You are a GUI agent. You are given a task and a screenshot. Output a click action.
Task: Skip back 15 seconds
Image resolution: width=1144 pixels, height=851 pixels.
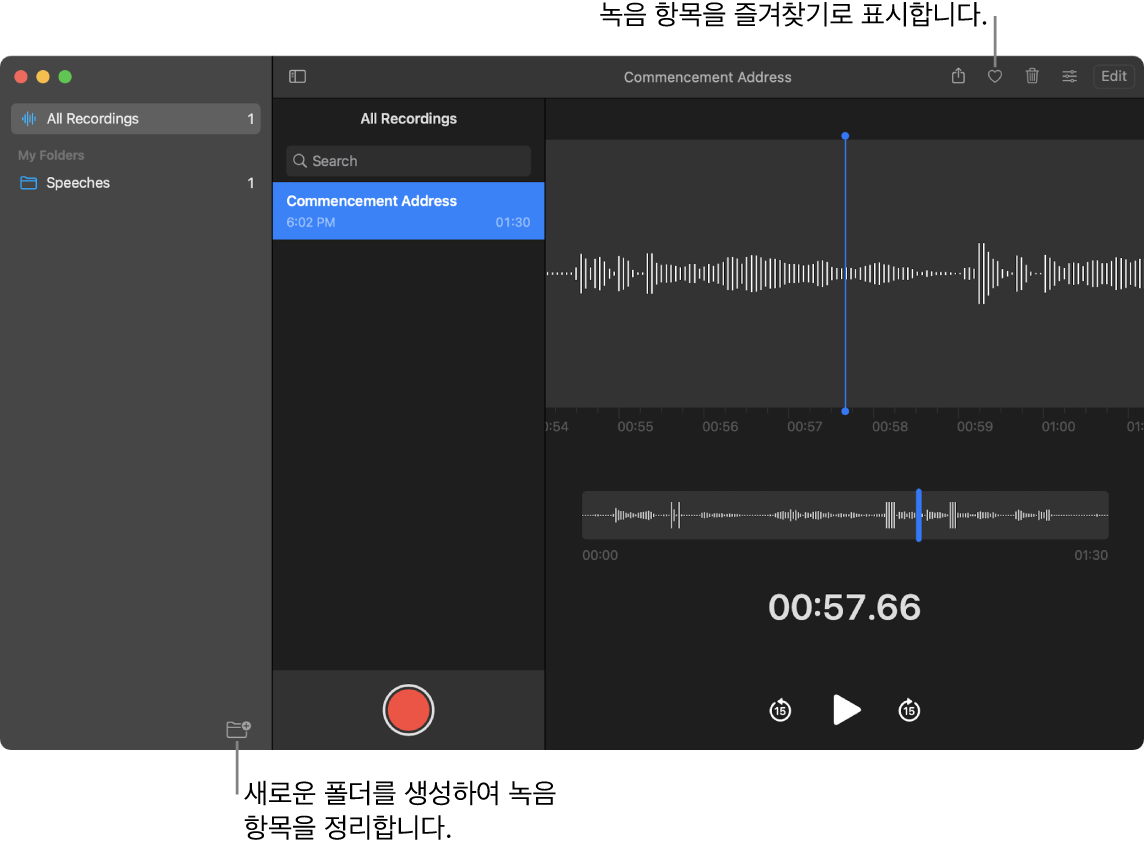click(780, 710)
